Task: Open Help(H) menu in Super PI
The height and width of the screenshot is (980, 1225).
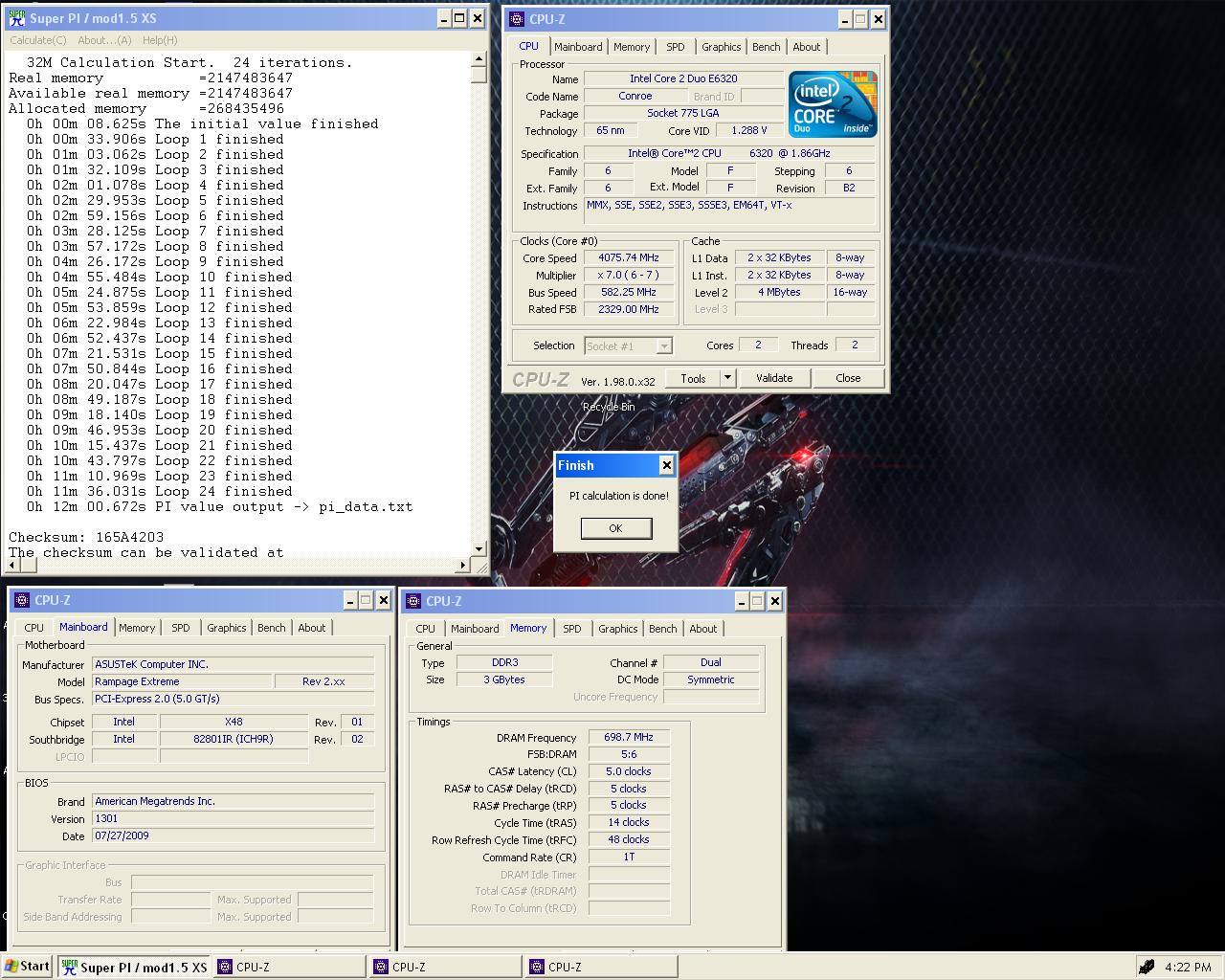Action: 160,40
